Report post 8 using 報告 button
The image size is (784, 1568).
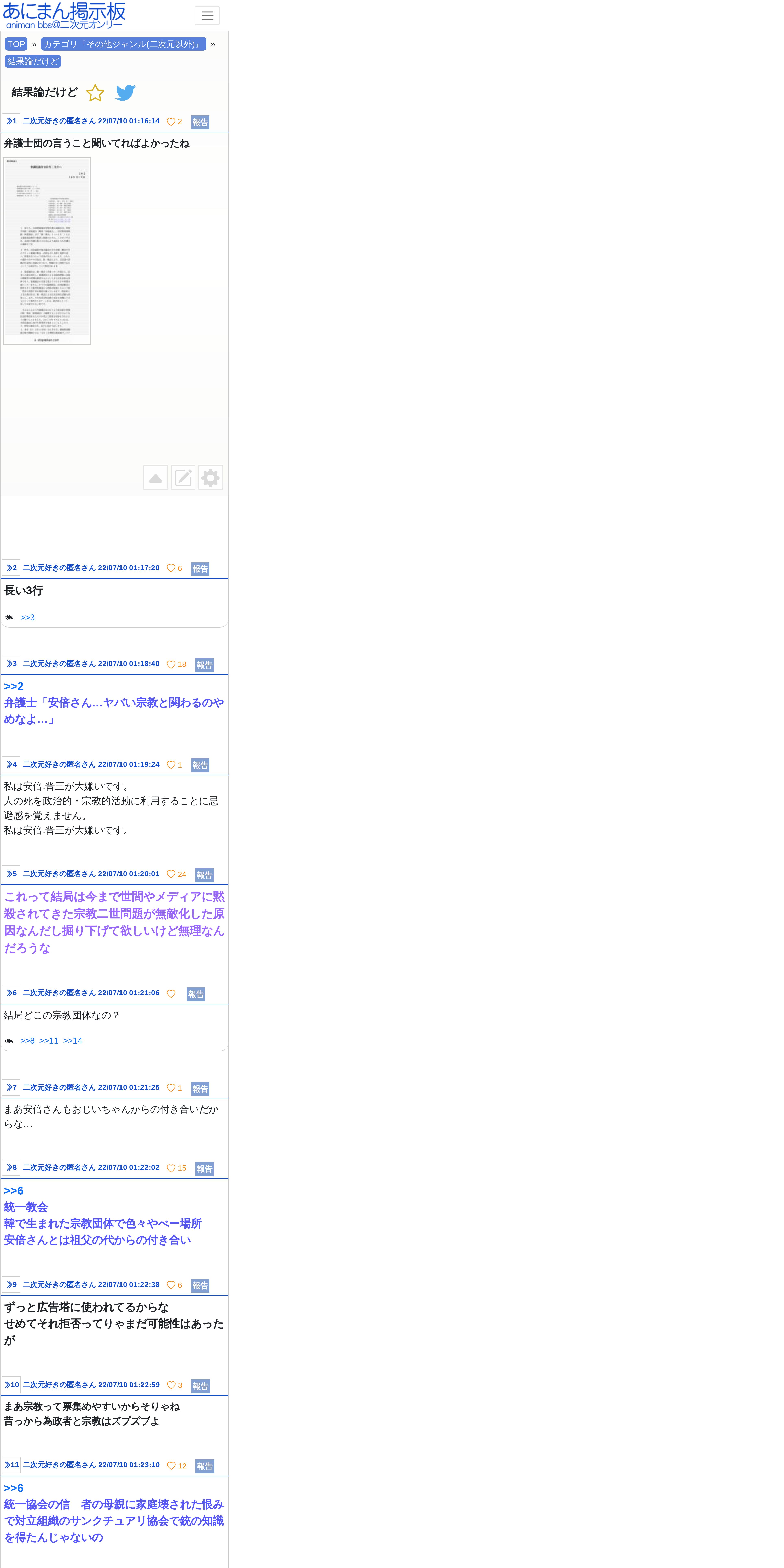click(x=205, y=1169)
